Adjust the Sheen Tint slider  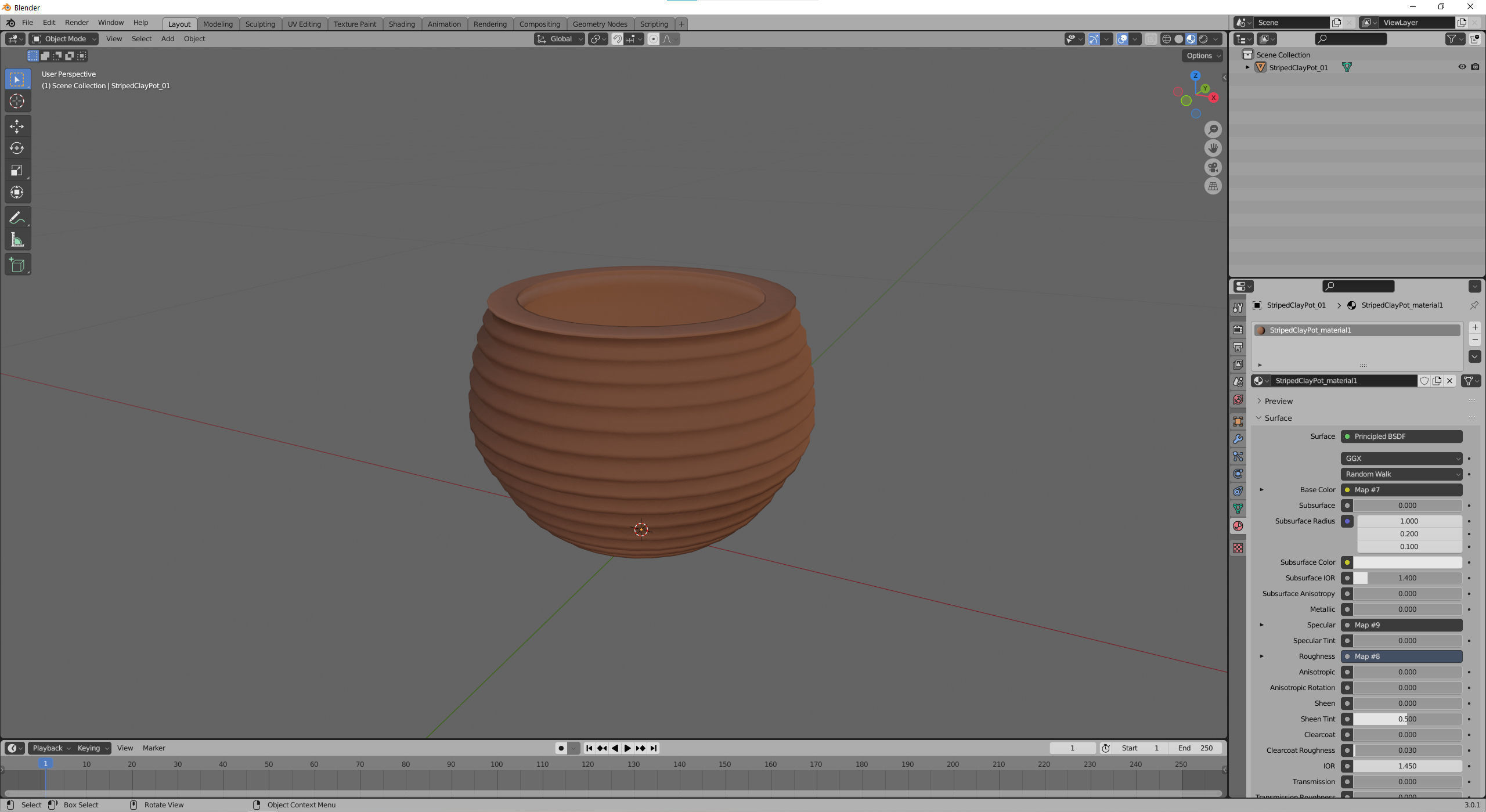(1407, 719)
